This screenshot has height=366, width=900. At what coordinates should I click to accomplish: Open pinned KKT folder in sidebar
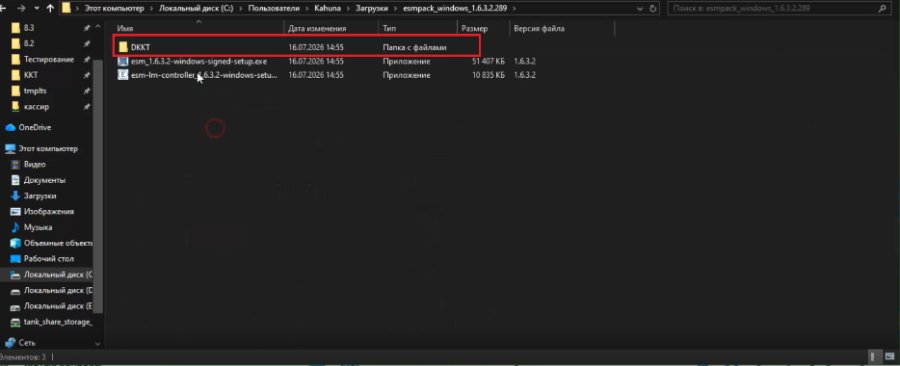[31, 75]
